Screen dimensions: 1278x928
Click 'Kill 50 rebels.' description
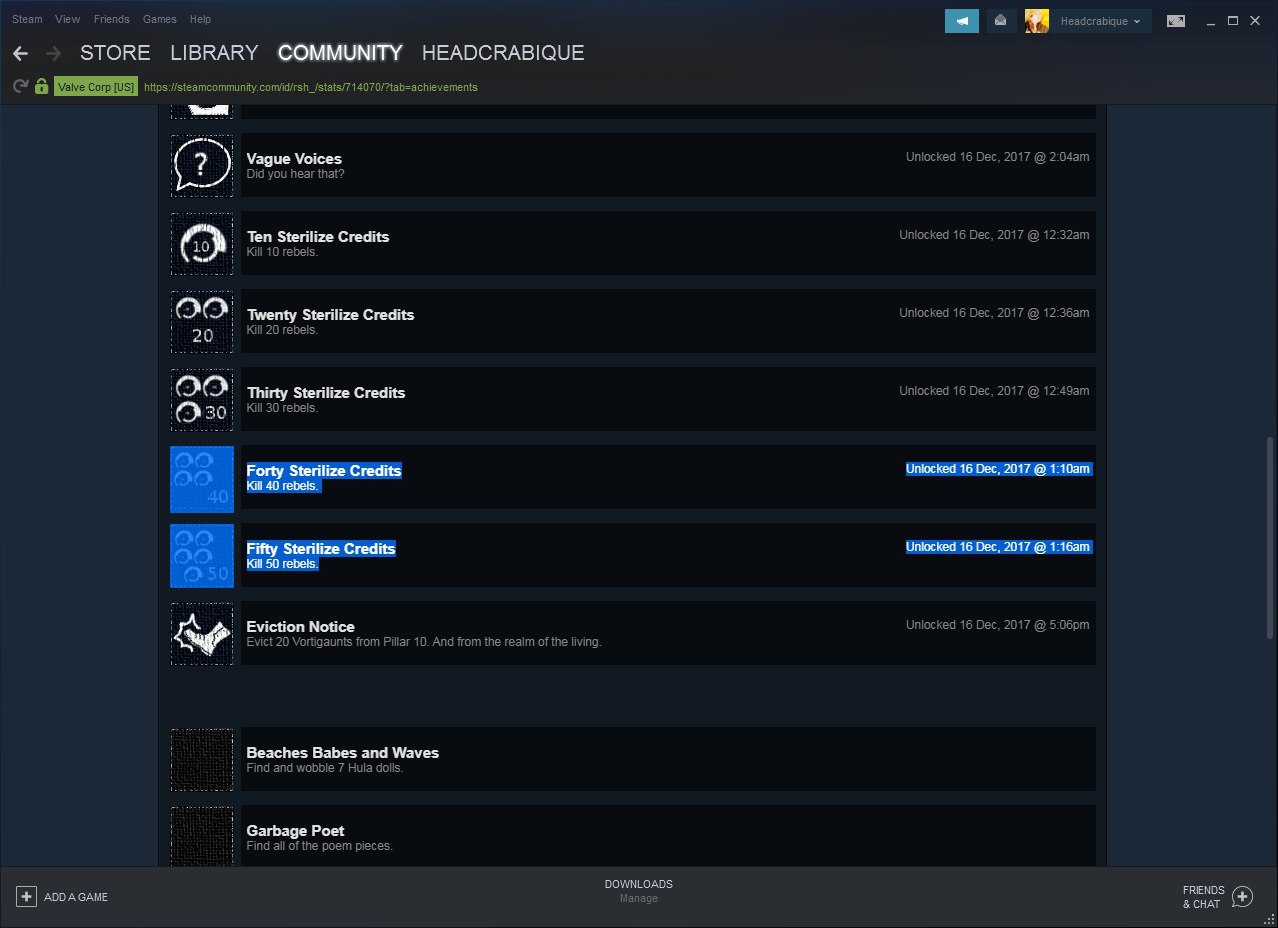[282, 564]
